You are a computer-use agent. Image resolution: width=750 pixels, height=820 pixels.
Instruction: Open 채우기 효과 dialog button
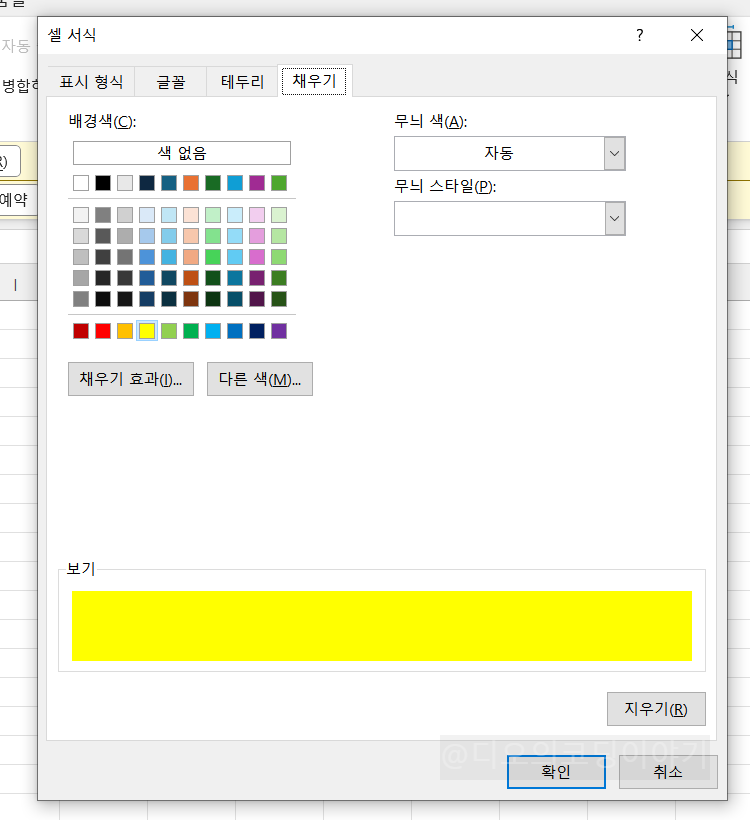131,379
